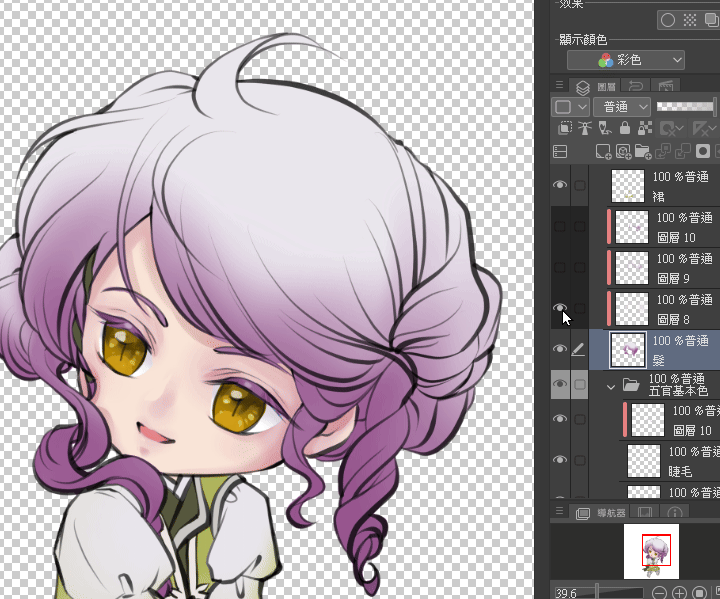Click the navigator zoom out button
The height and width of the screenshot is (599, 720).
[659, 593]
